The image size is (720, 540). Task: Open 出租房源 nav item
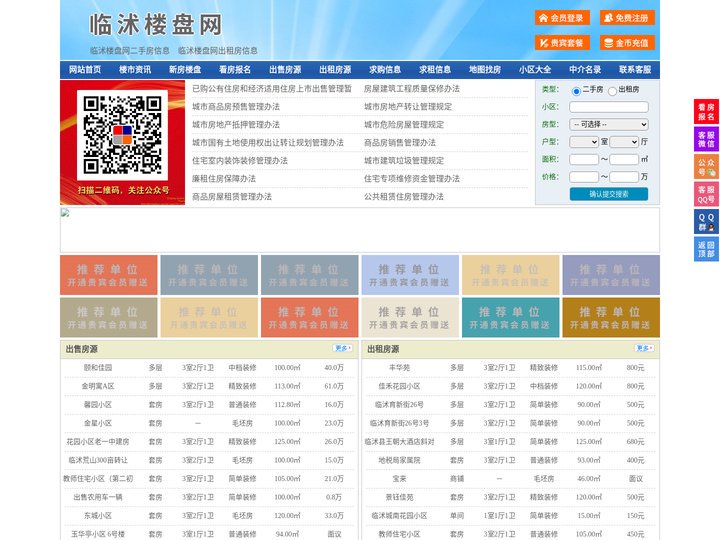[x=335, y=70]
